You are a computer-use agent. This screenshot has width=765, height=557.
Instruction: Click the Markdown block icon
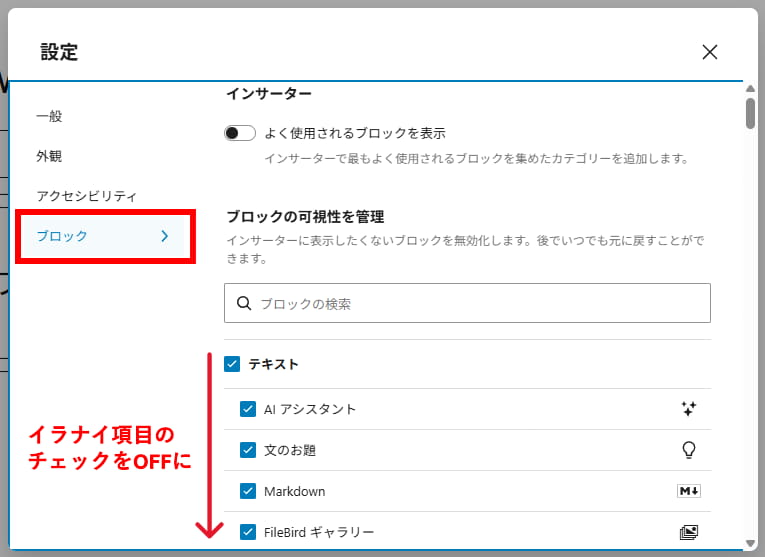click(x=688, y=491)
